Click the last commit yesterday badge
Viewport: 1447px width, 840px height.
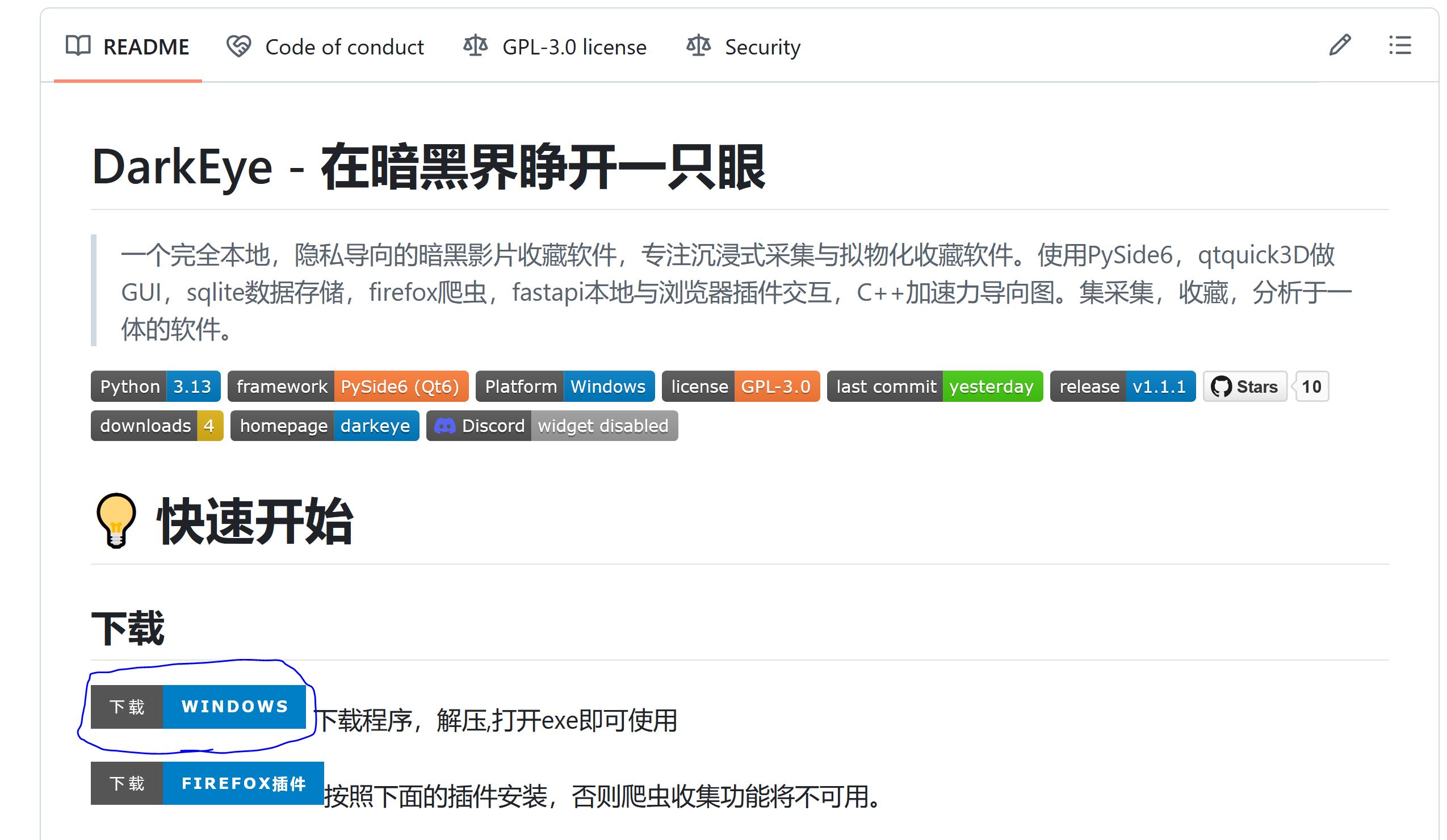[x=935, y=387]
